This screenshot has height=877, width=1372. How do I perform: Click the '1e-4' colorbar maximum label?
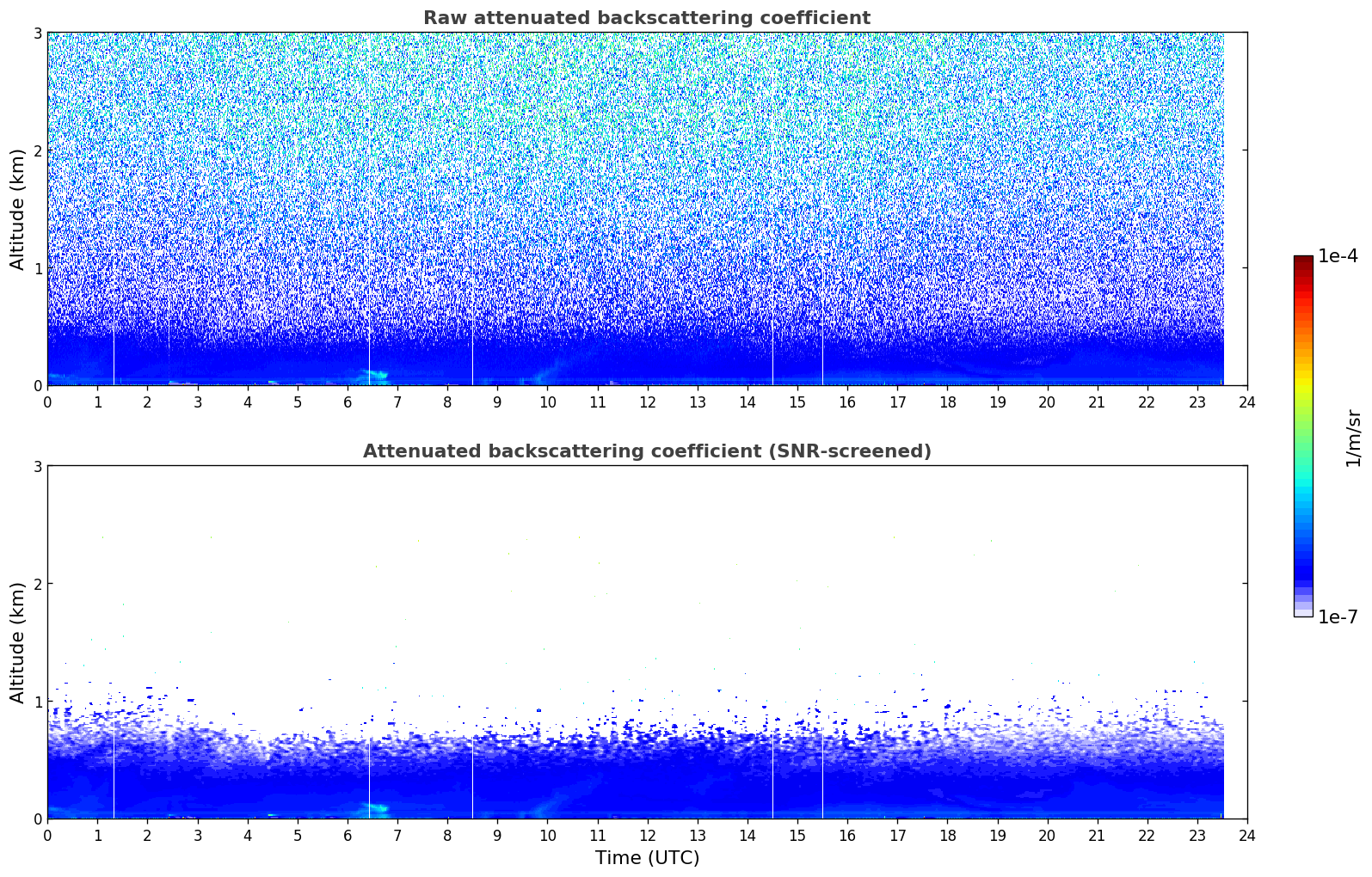pos(1338,256)
